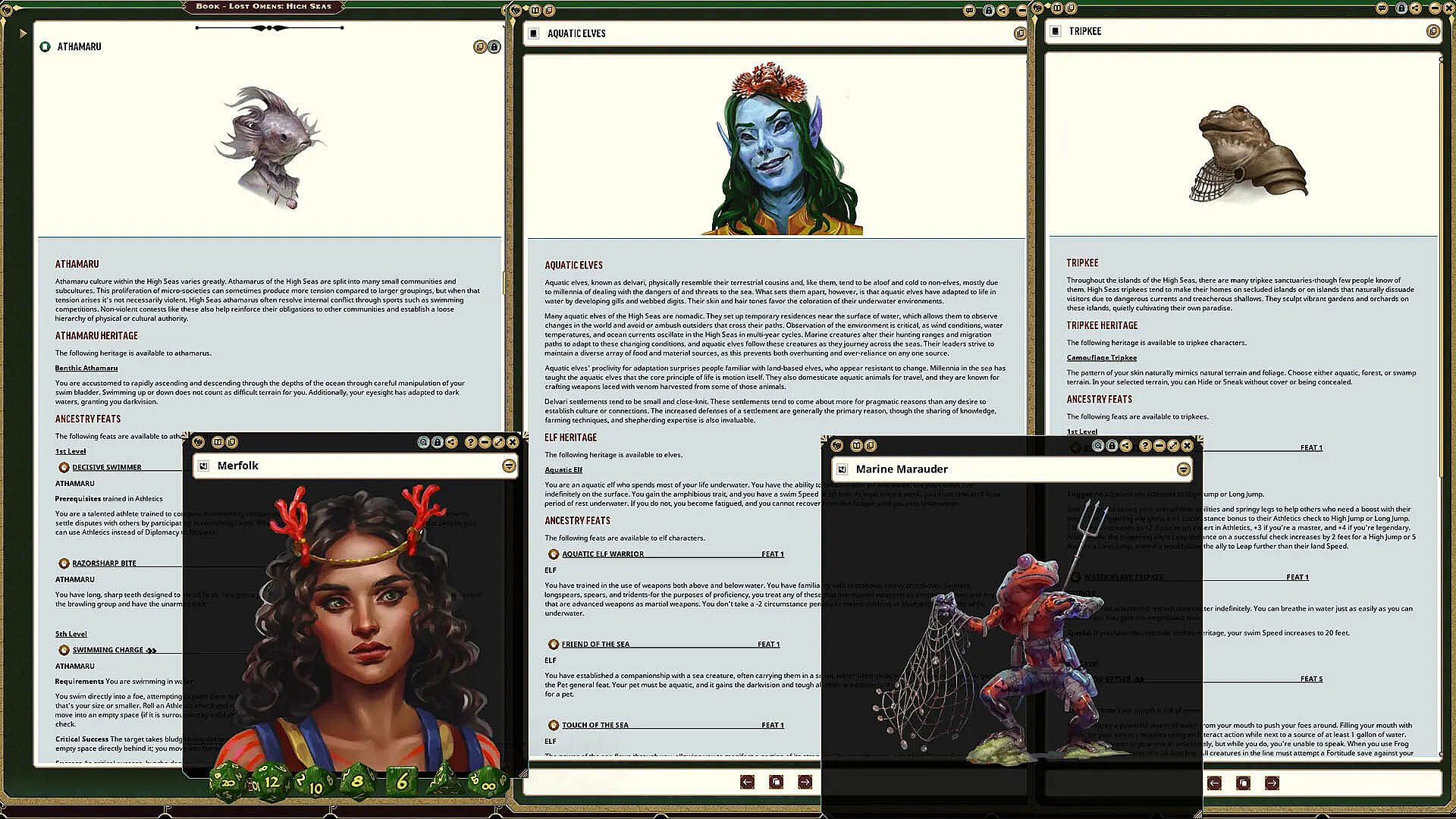Toggle the lock in Marine Marauder window
The width and height of the screenshot is (1456, 819).
coord(1112,446)
